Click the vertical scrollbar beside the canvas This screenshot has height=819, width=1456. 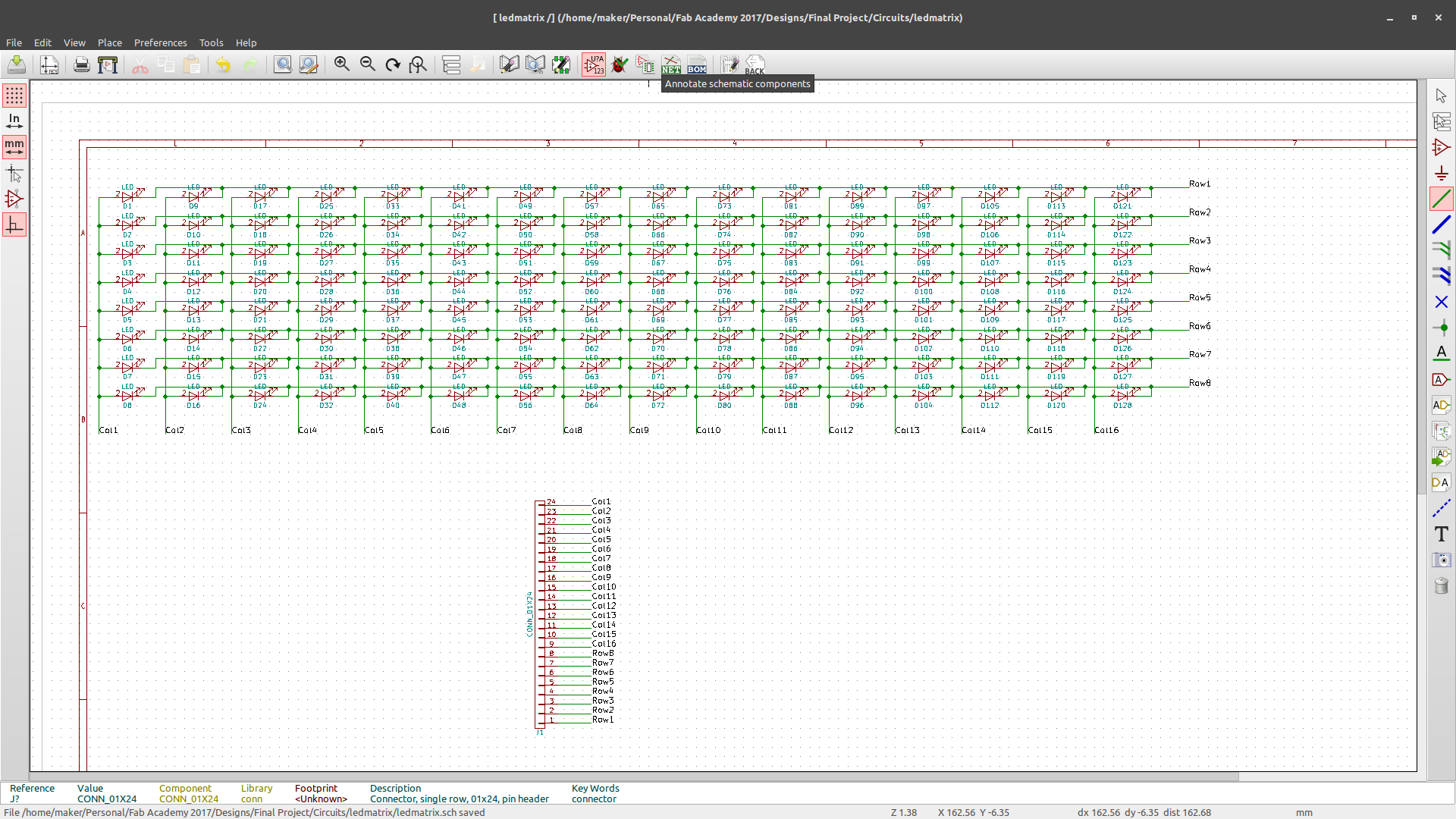1421,287
